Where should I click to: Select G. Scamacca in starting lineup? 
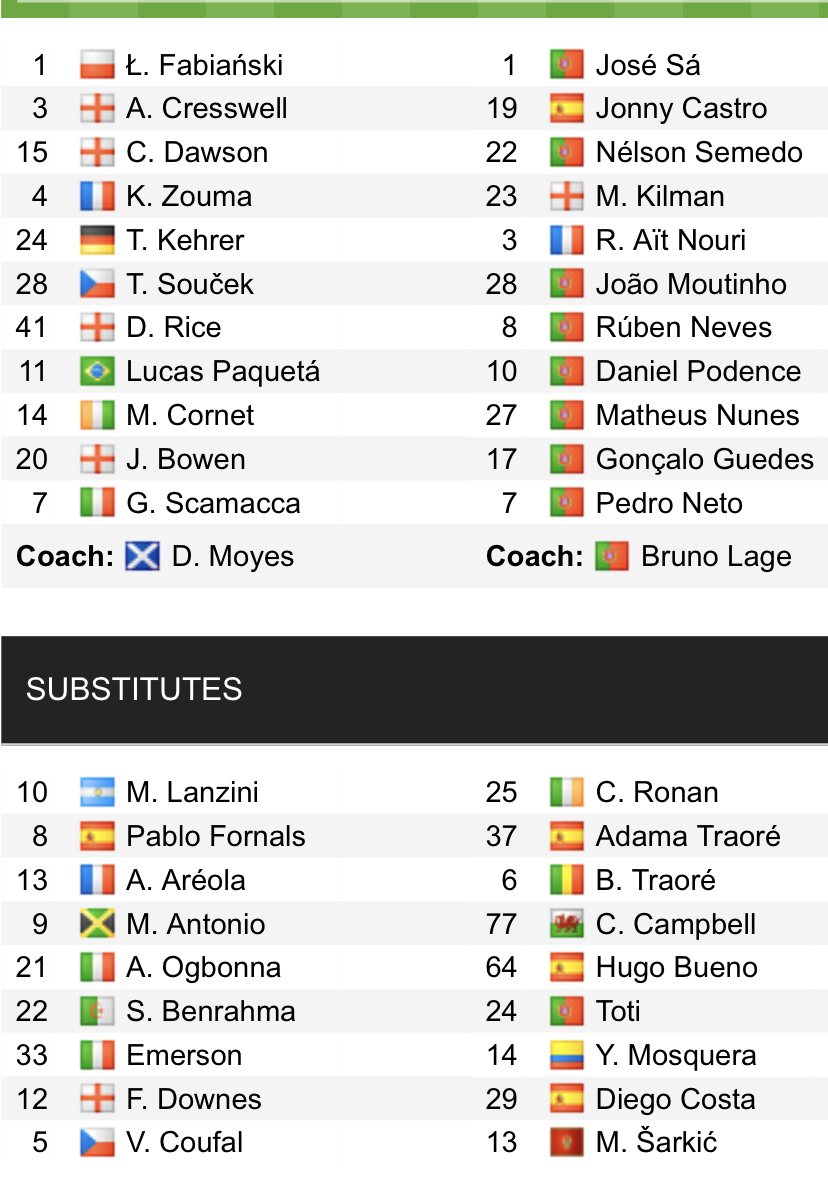pos(212,503)
